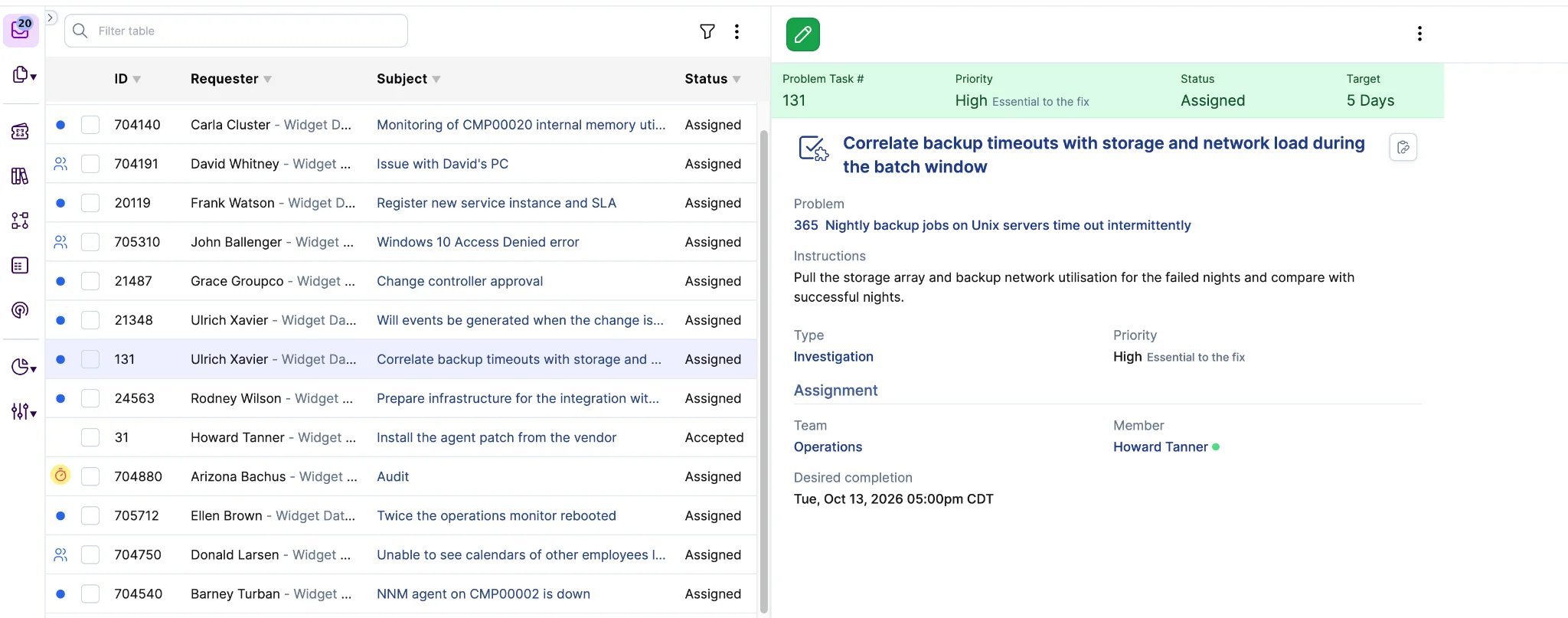Open the filter funnel icon above the table

point(707,31)
